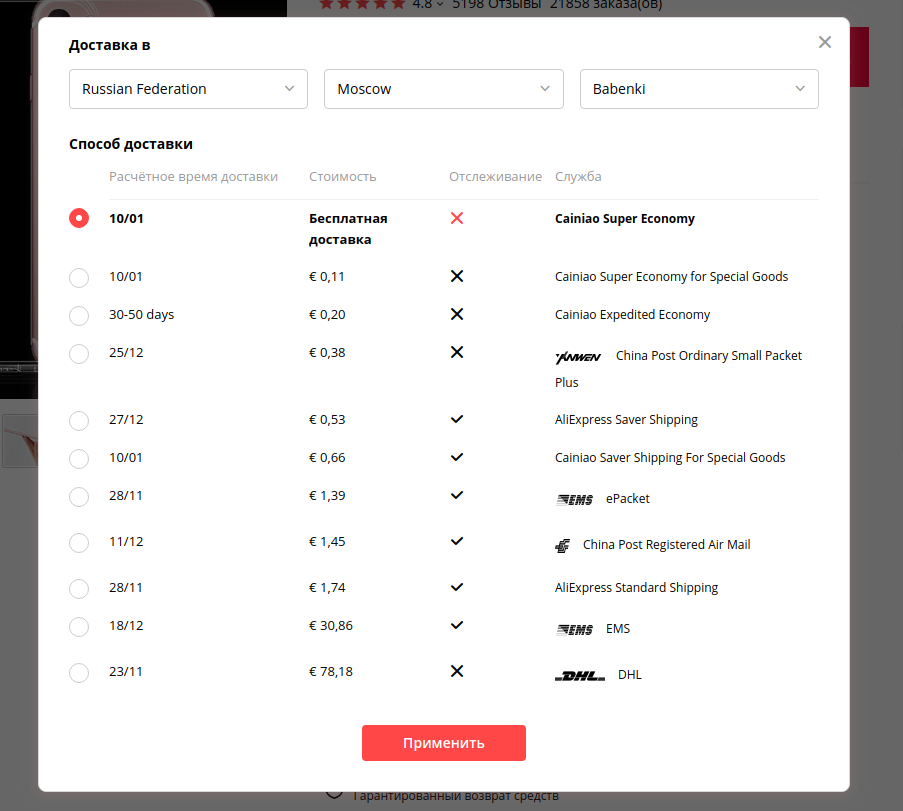Open the Babenki city dropdown
Image resolution: width=903 pixels, height=811 pixels.
(699, 89)
